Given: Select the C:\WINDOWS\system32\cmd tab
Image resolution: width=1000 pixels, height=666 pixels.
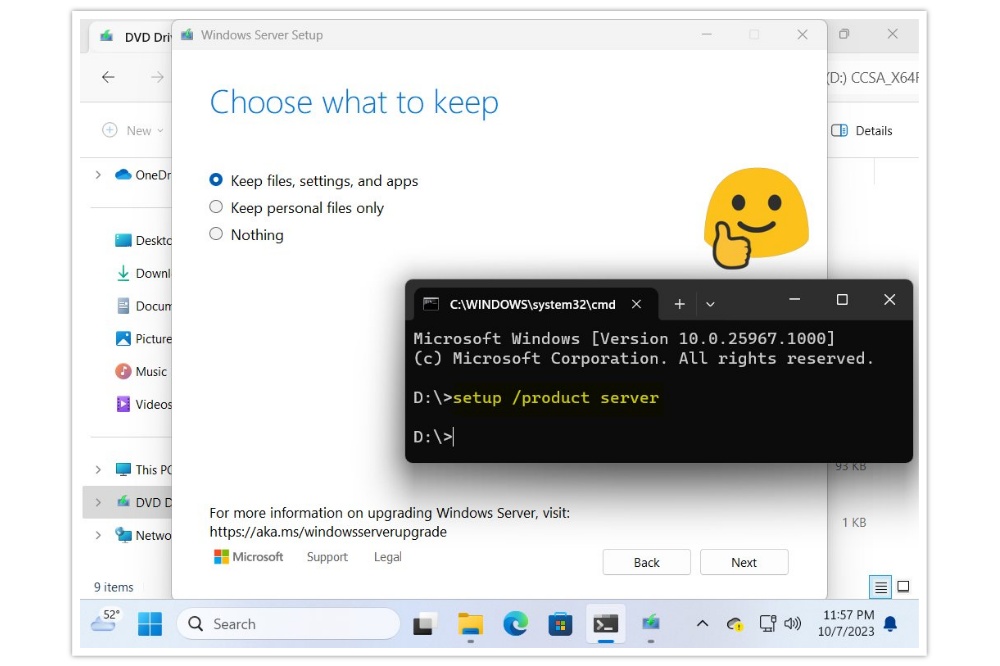Looking at the screenshot, I should 531,304.
